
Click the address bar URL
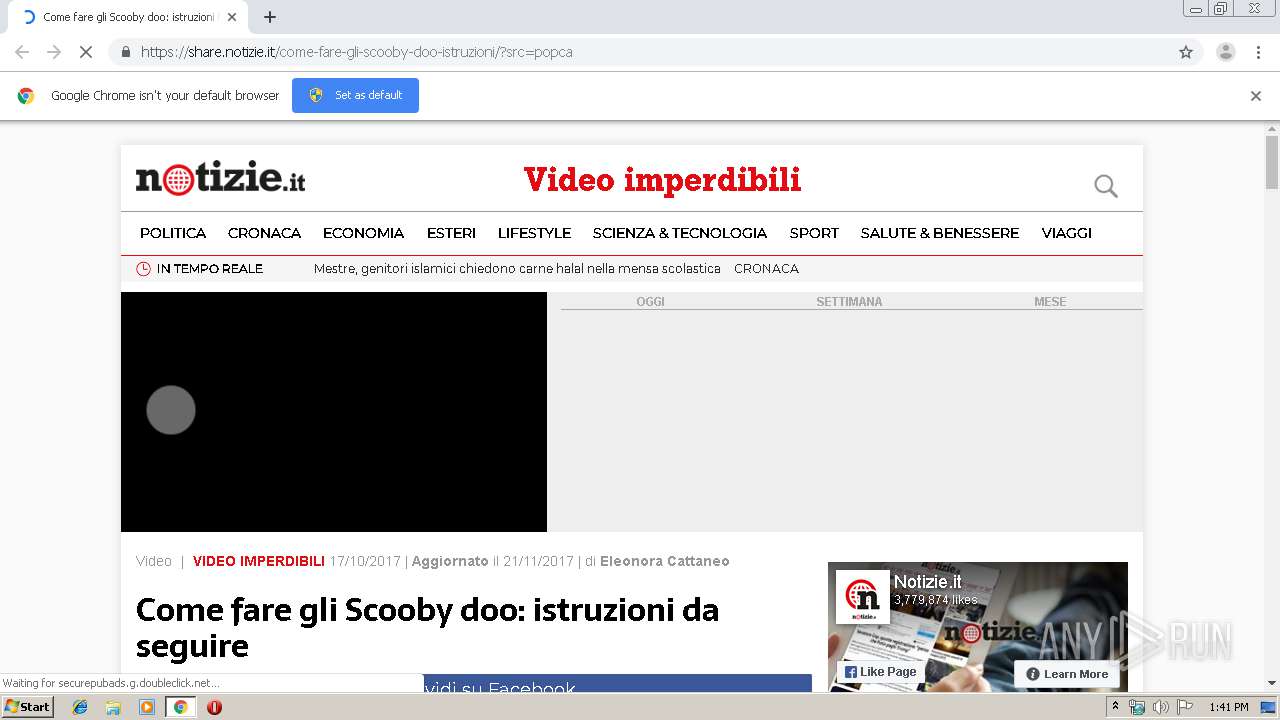pyautogui.click(x=357, y=52)
